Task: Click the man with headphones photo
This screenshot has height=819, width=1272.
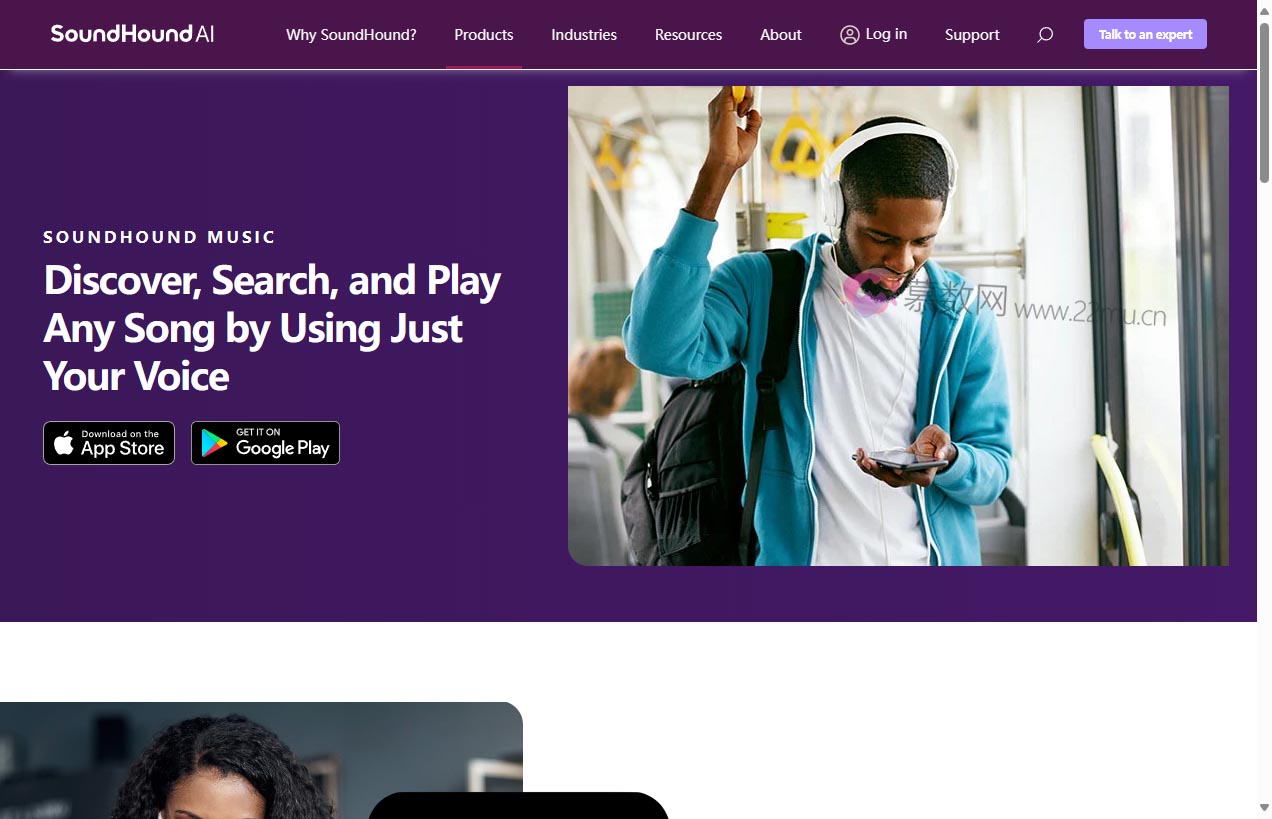Action: tap(898, 326)
